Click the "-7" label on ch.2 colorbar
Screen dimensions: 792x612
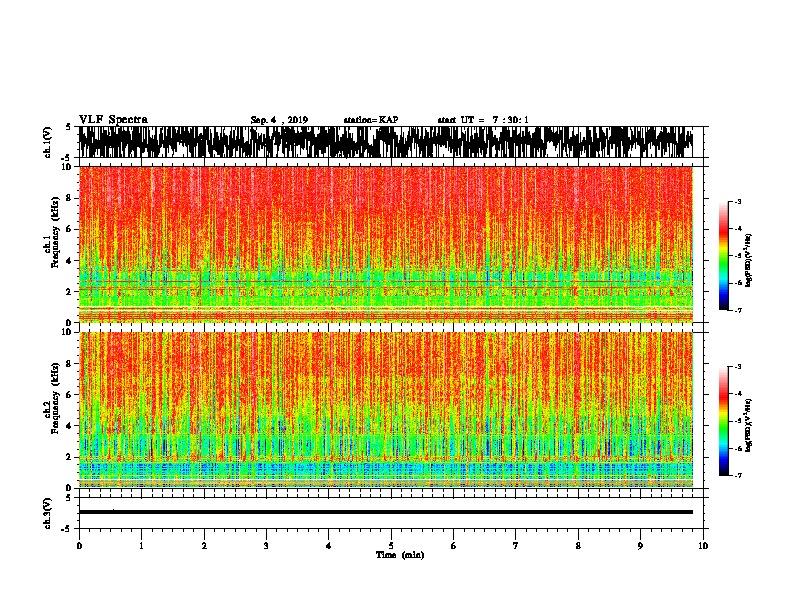tap(737, 475)
